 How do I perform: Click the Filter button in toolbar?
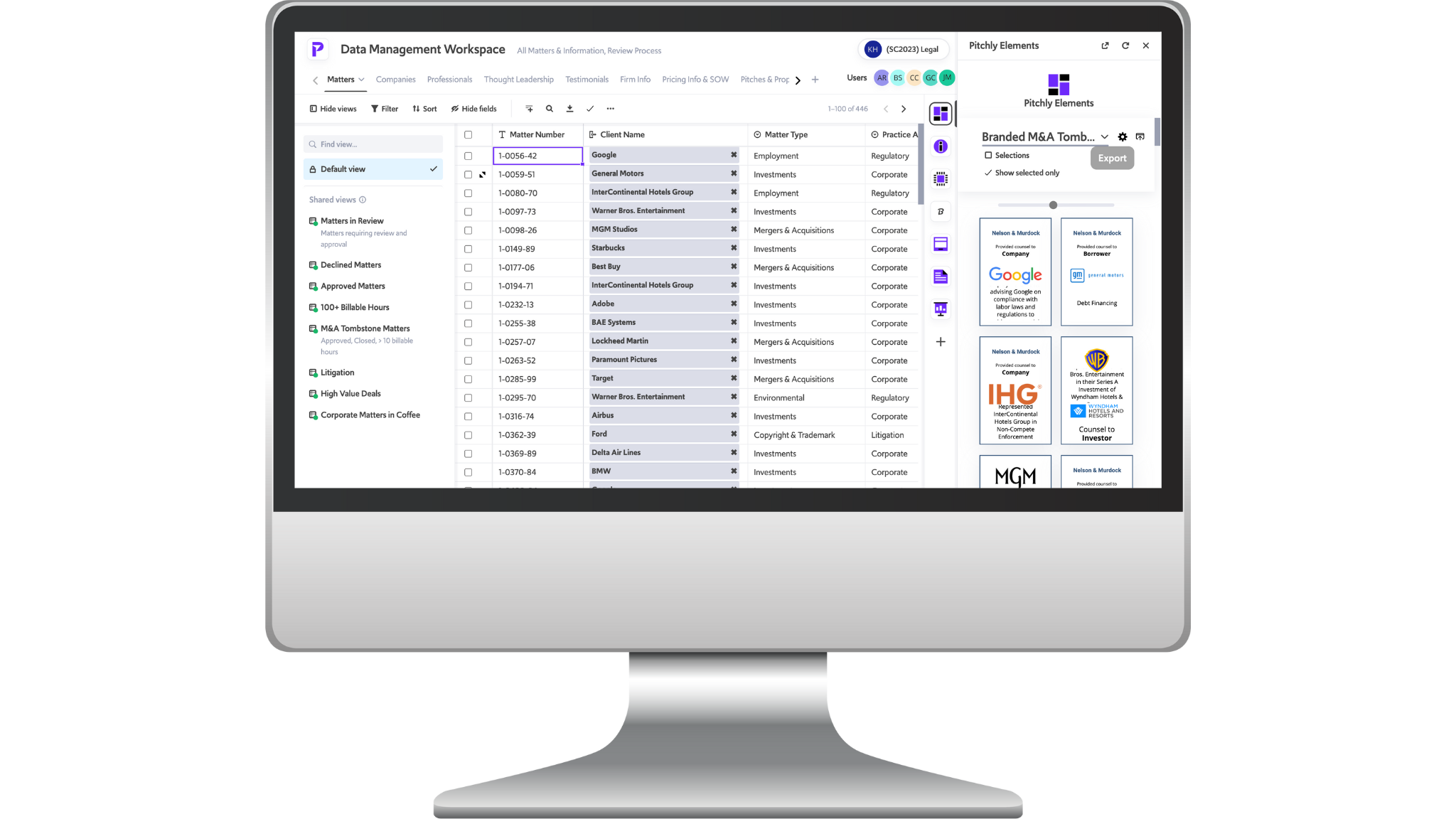pos(385,108)
